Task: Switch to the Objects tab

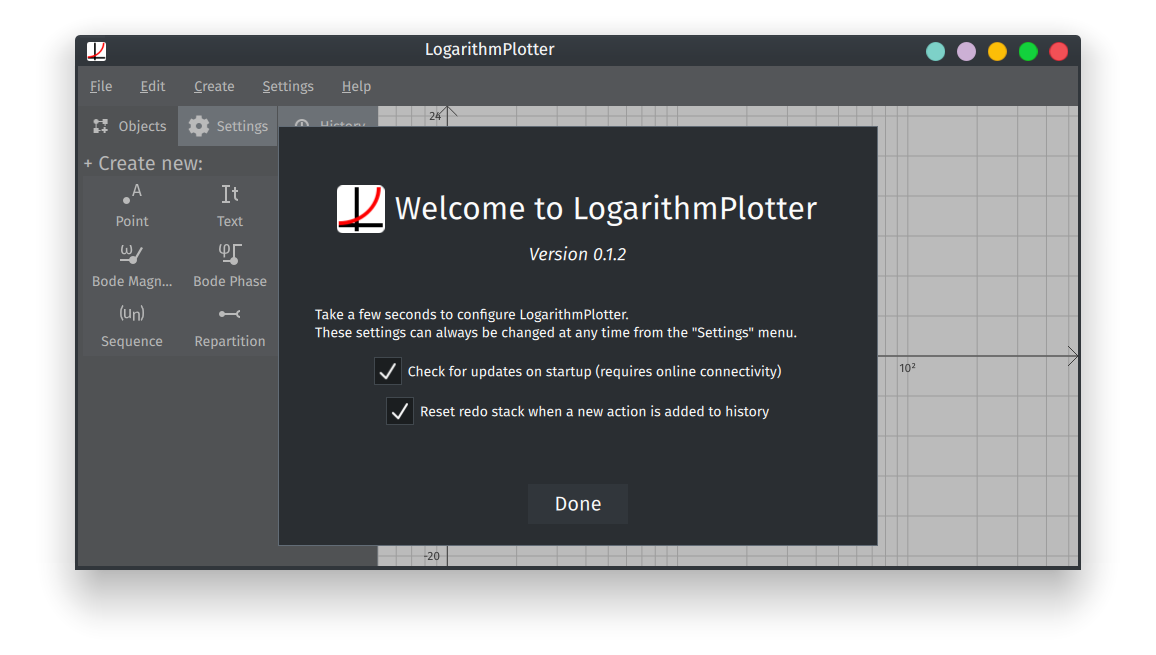Action: (129, 126)
